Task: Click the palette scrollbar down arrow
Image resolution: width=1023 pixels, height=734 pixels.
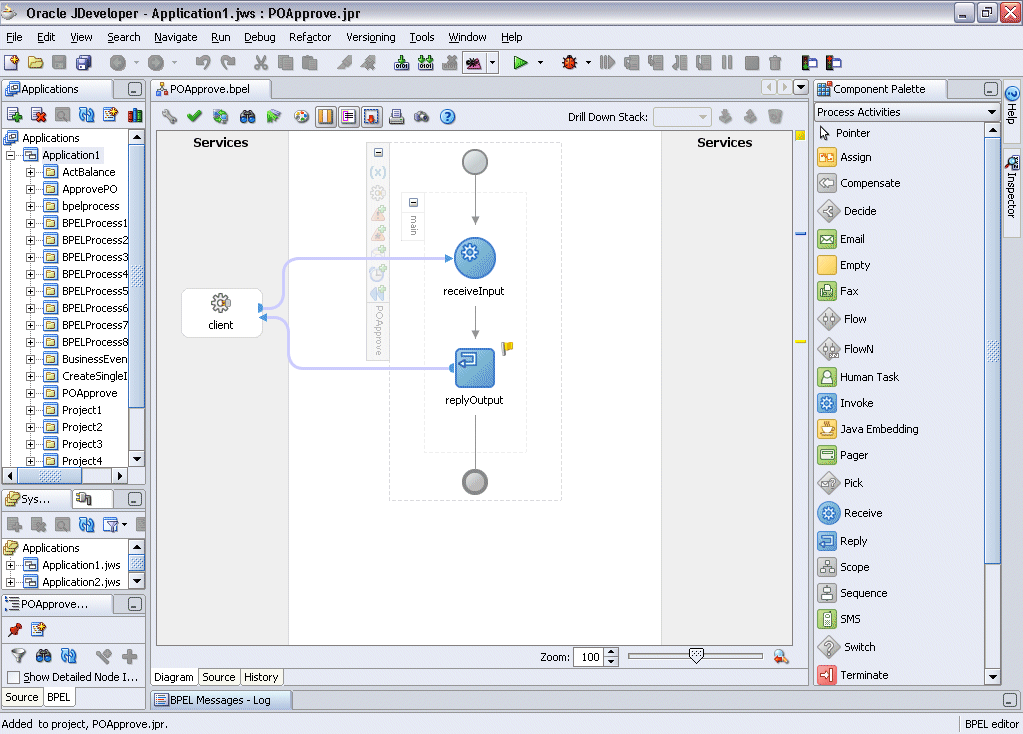Action: tap(992, 677)
